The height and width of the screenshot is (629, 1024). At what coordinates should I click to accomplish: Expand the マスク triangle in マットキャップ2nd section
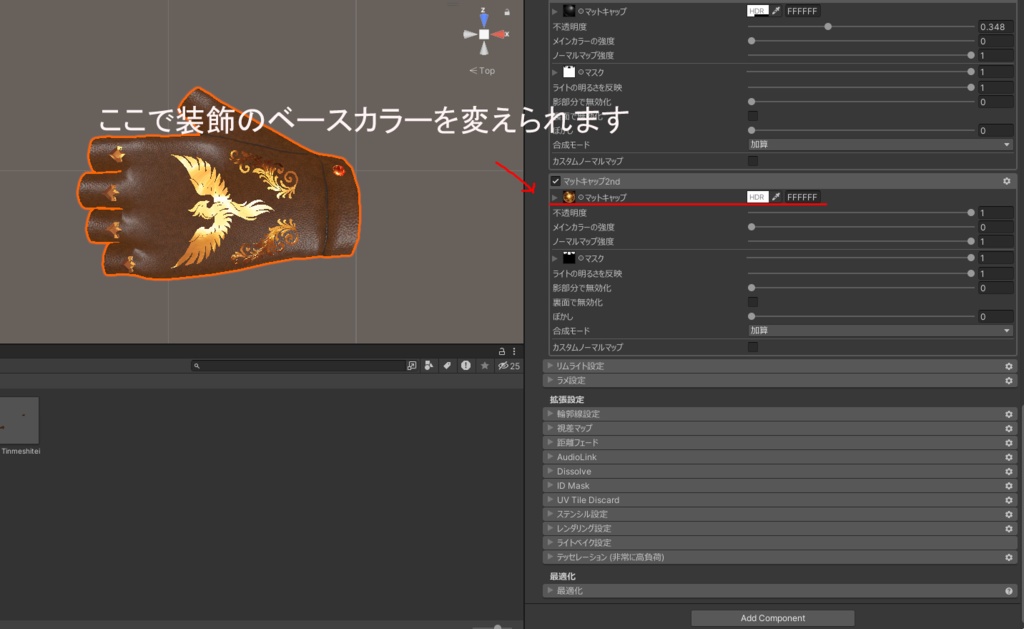point(555,259)
